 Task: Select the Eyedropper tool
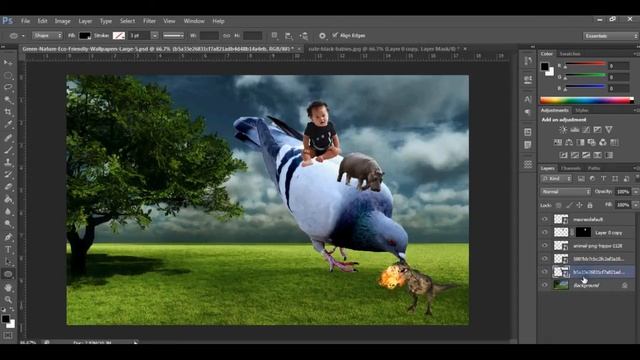tap(8, 124)
